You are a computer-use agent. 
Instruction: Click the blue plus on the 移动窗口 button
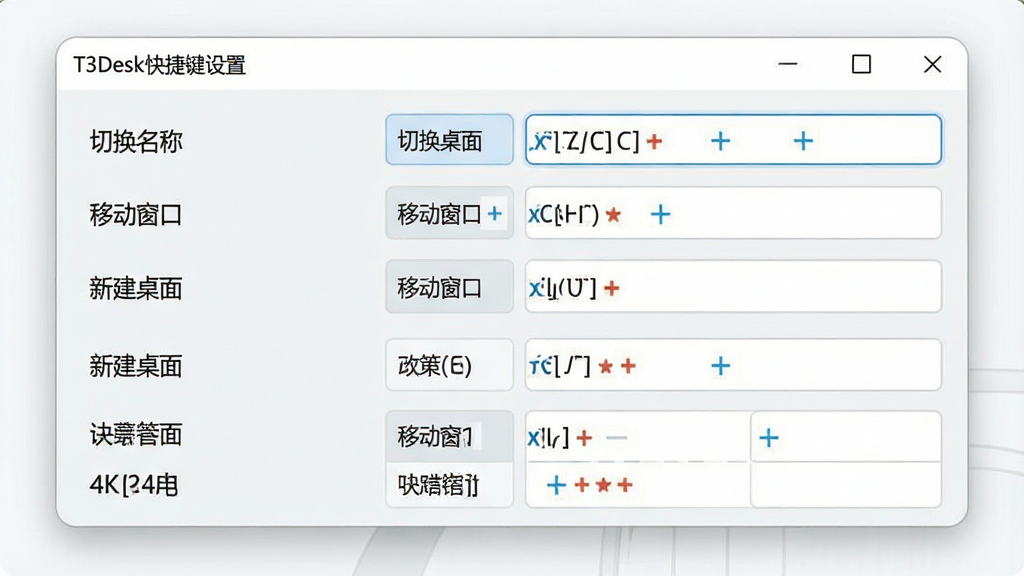(x=495, y=213)
